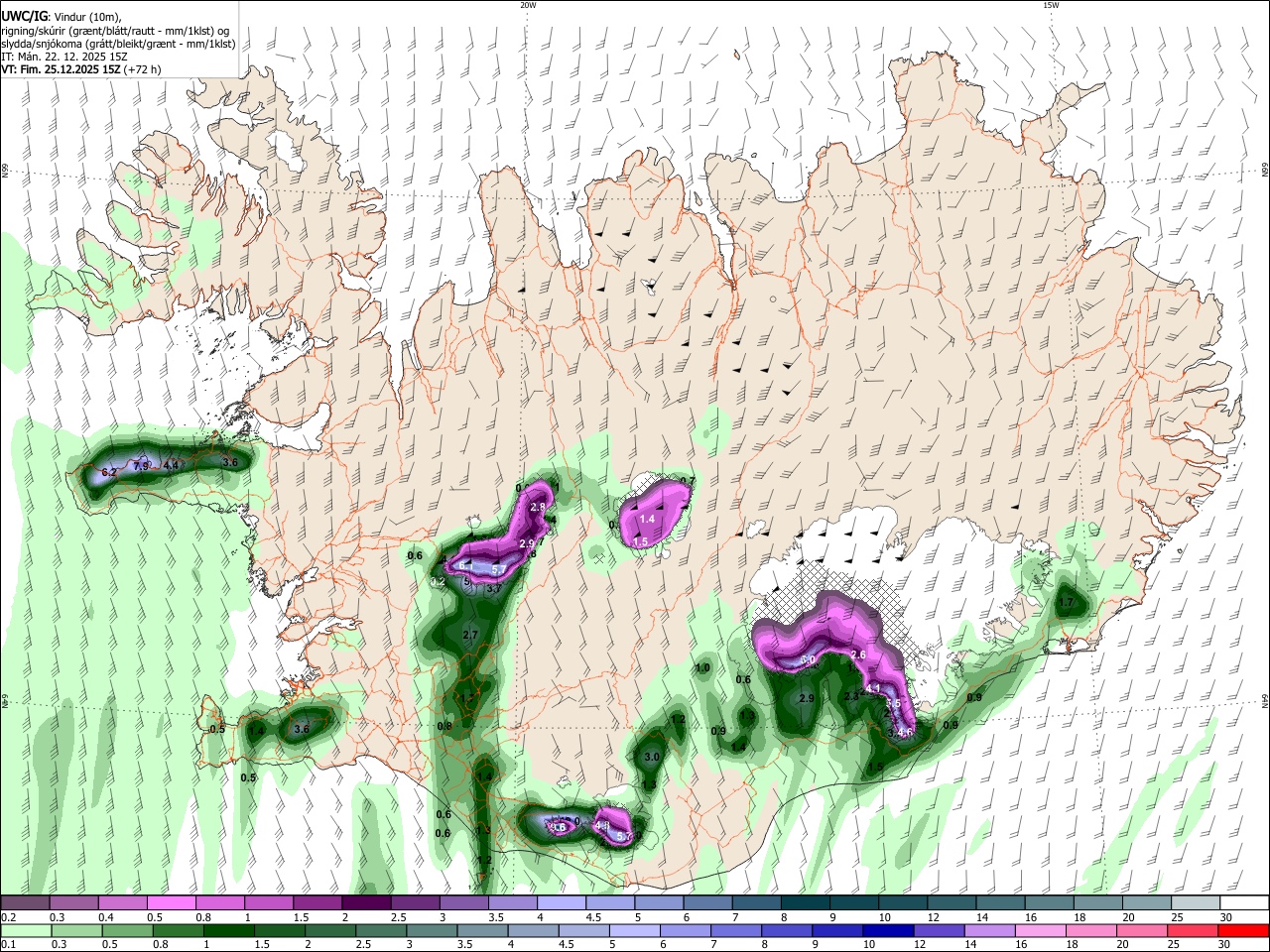The width and height of the screenshot is (1270, 952).
Task: Click the pale green rain swatch at 0.1
Action: coord(25,931)
